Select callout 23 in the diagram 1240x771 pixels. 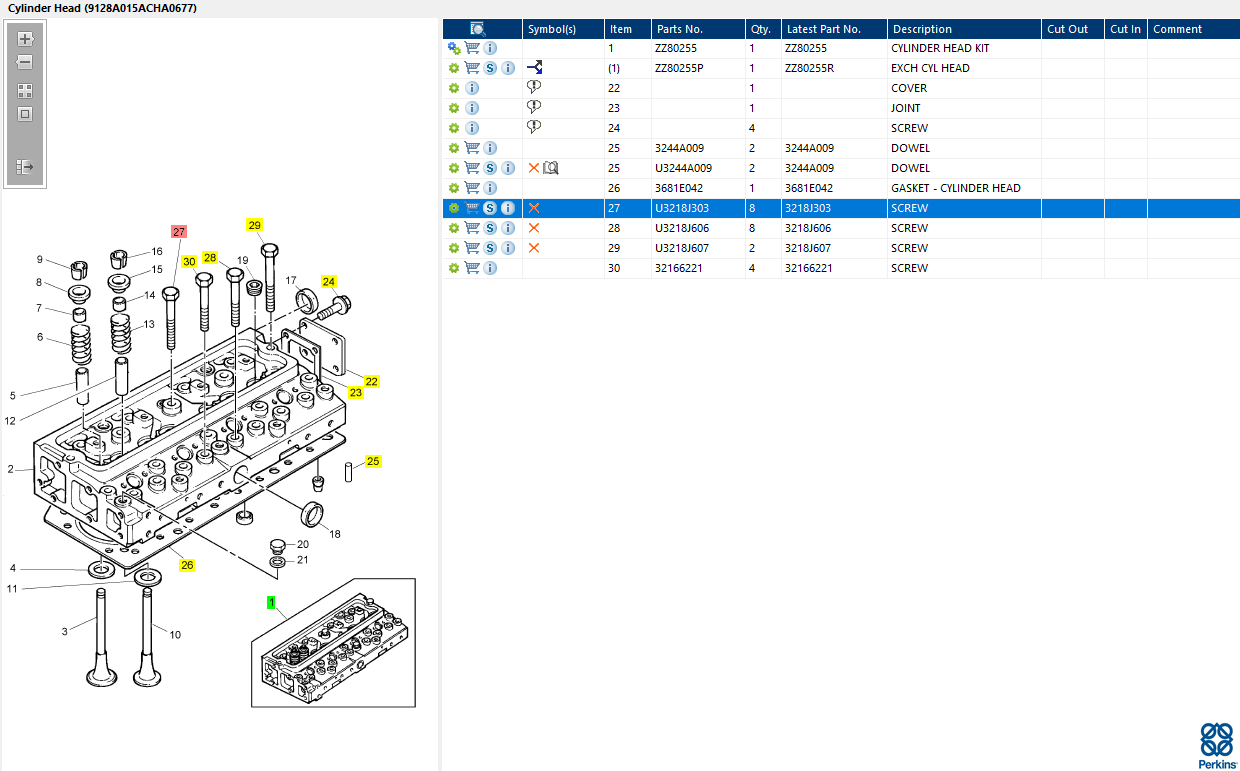tap(356, 393)
